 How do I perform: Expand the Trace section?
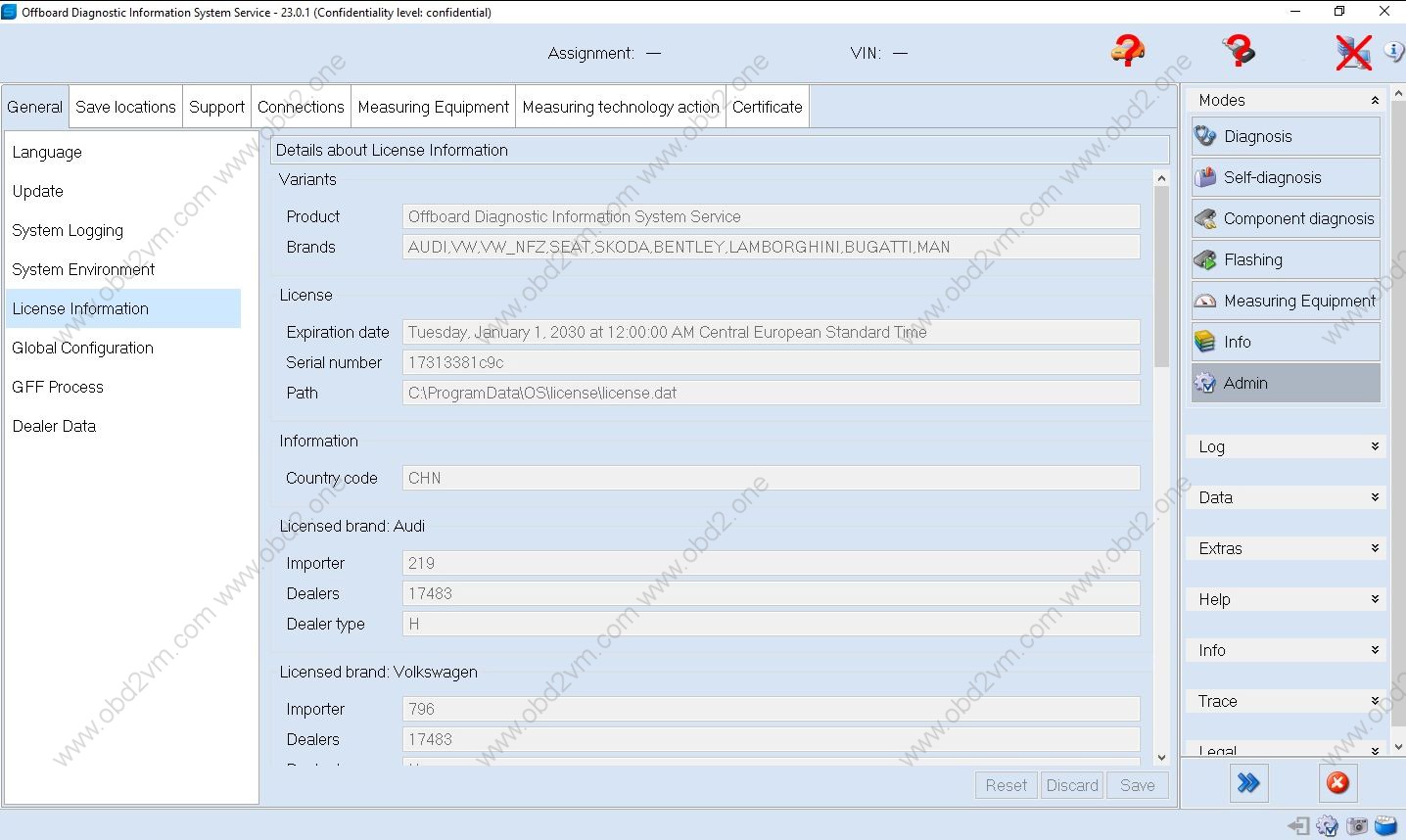coord(1287,702)
